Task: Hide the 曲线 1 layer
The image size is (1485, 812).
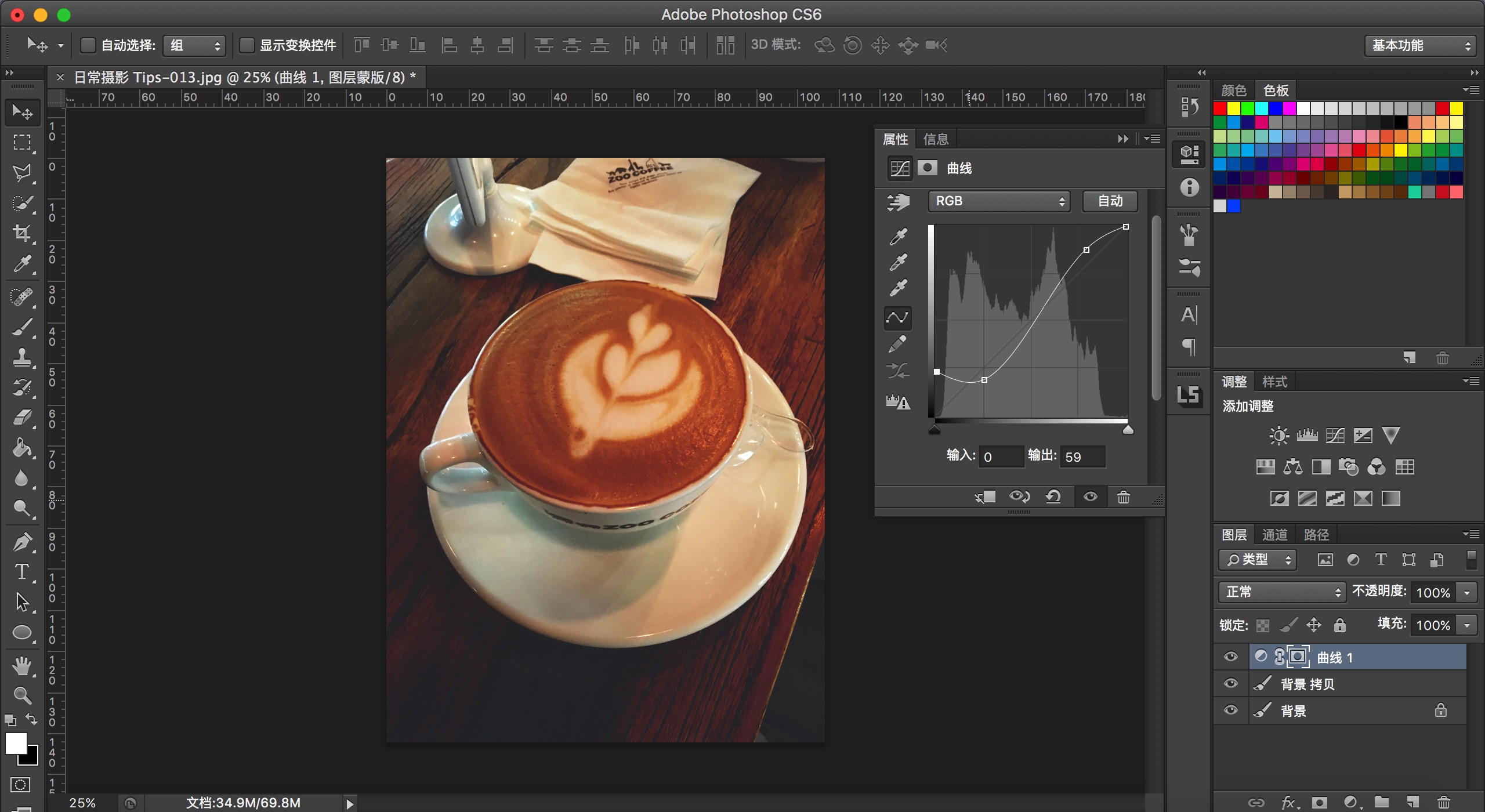Action: (x=1230, y=657)
